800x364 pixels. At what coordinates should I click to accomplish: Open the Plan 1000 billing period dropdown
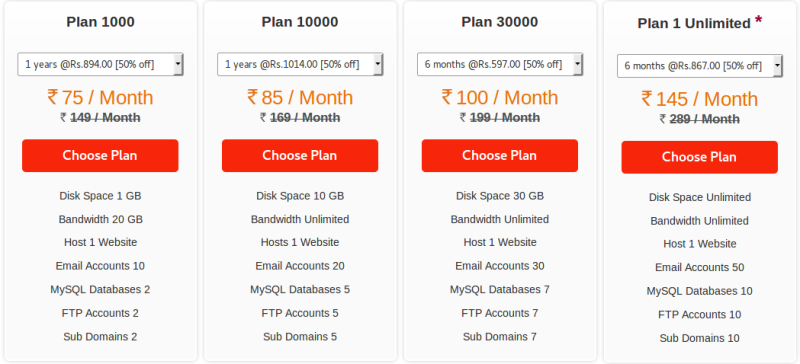click(x=101, y=64)
